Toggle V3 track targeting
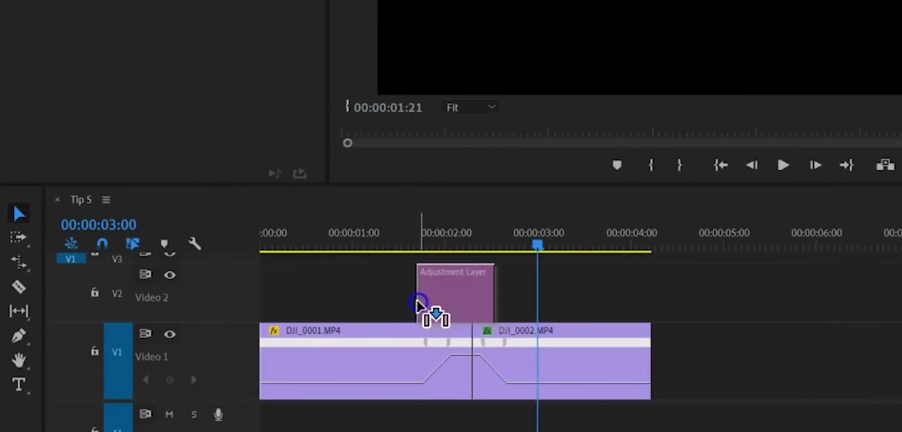The height and width of the screenshot is (432, 902). (117, 259)
